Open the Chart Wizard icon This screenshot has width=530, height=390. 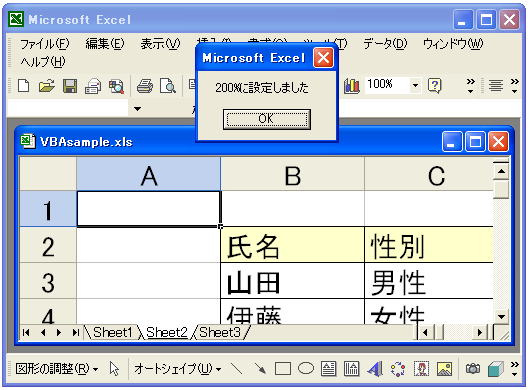(x=352, y=86)
